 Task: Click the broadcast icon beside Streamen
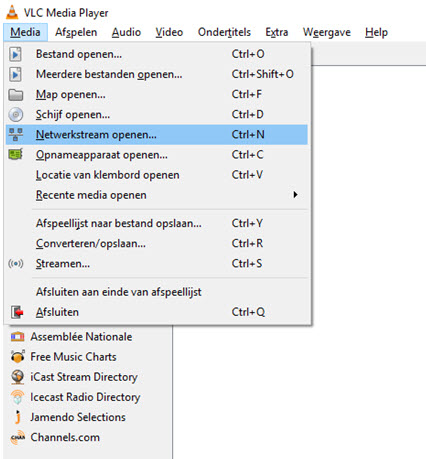pyautogui.click(x=16, y=264)
